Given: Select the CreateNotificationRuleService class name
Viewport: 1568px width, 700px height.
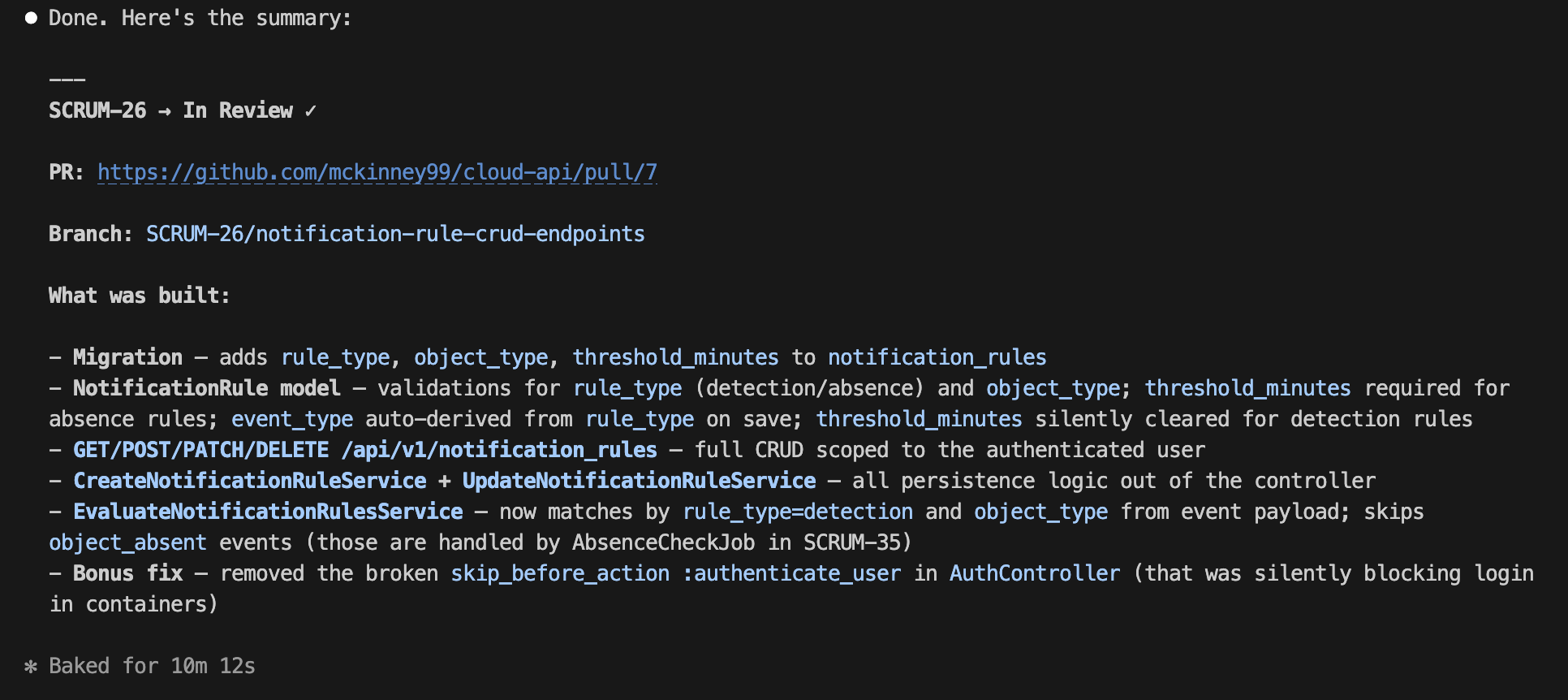Looking at the screenshot, I should click(x=250, y=481).
